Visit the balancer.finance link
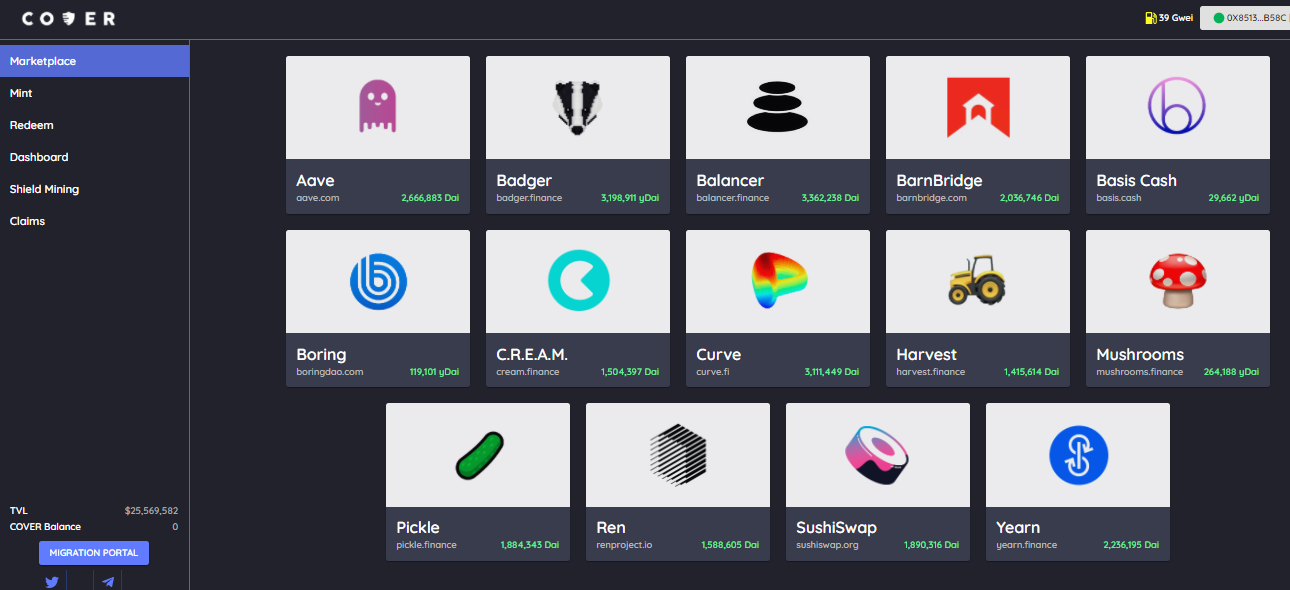 coord(733,198)
